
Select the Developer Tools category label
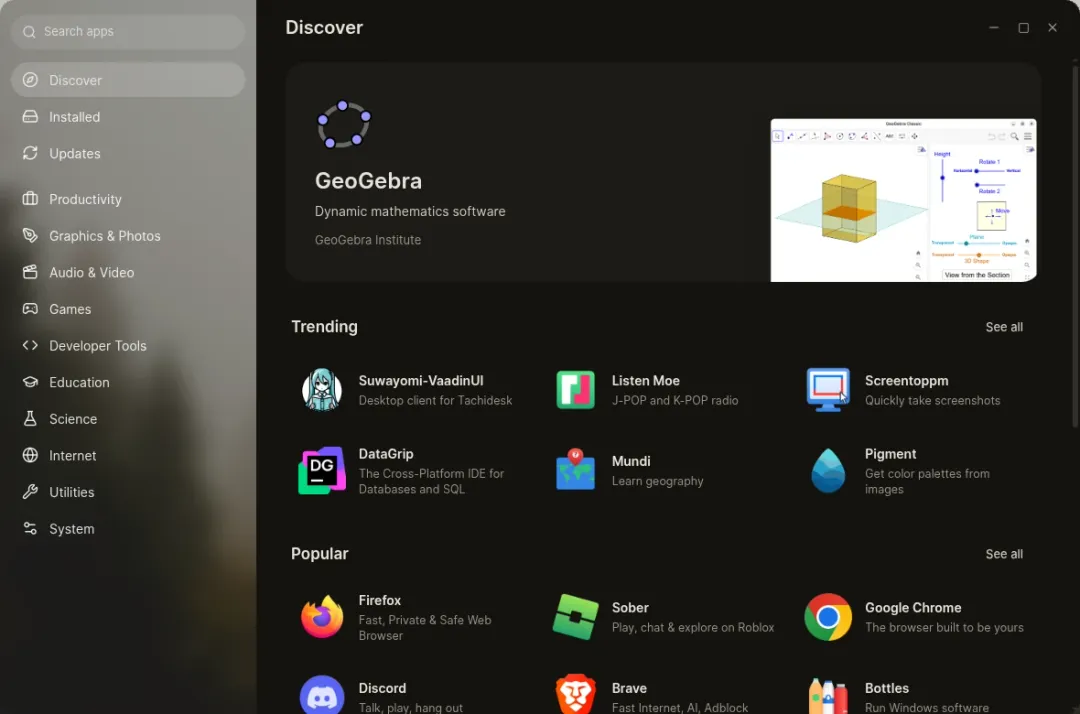98,346
